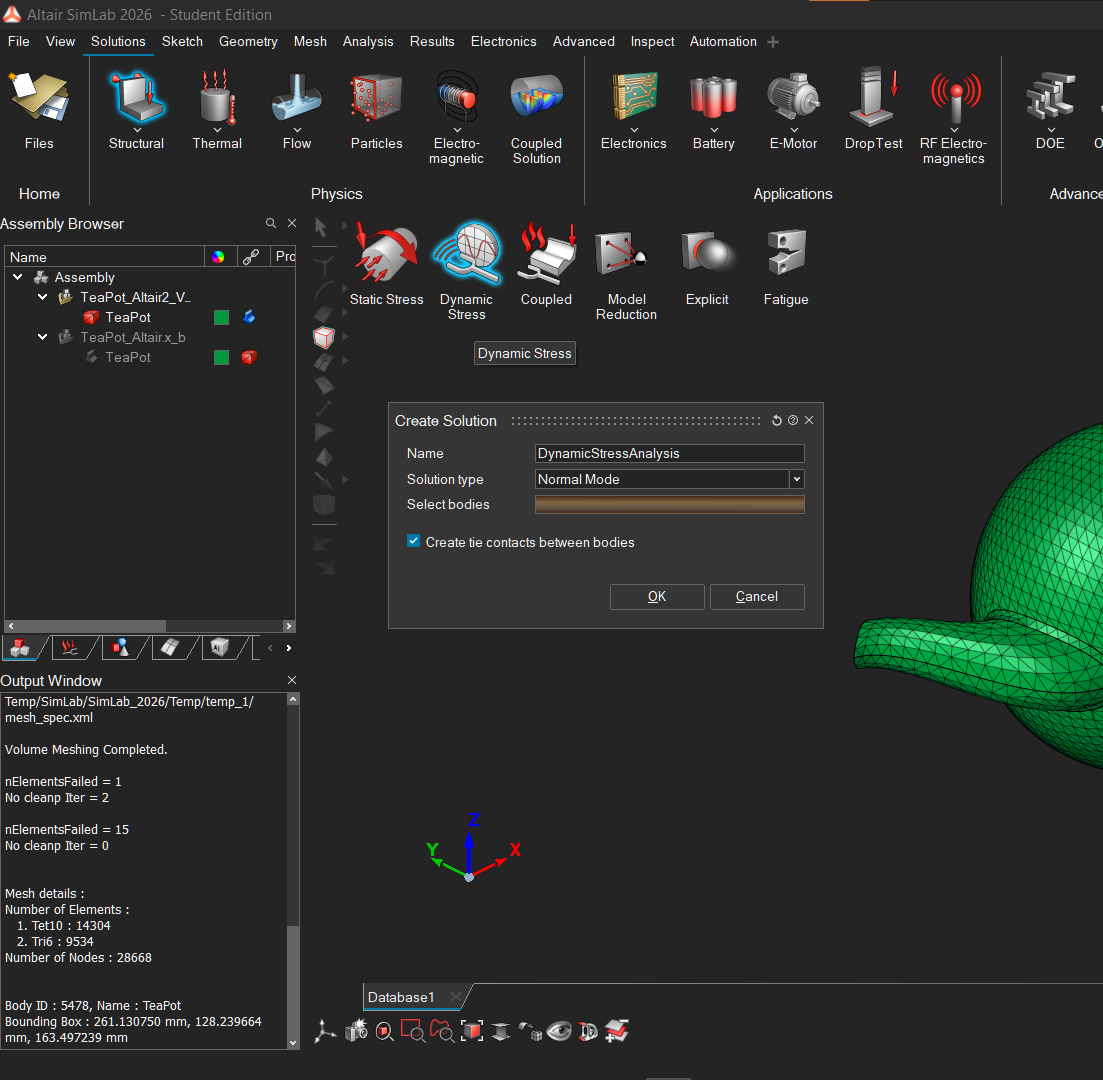Add a new ribbon tab with plus
1103x1080 pixels.
[x=772, y=42]
